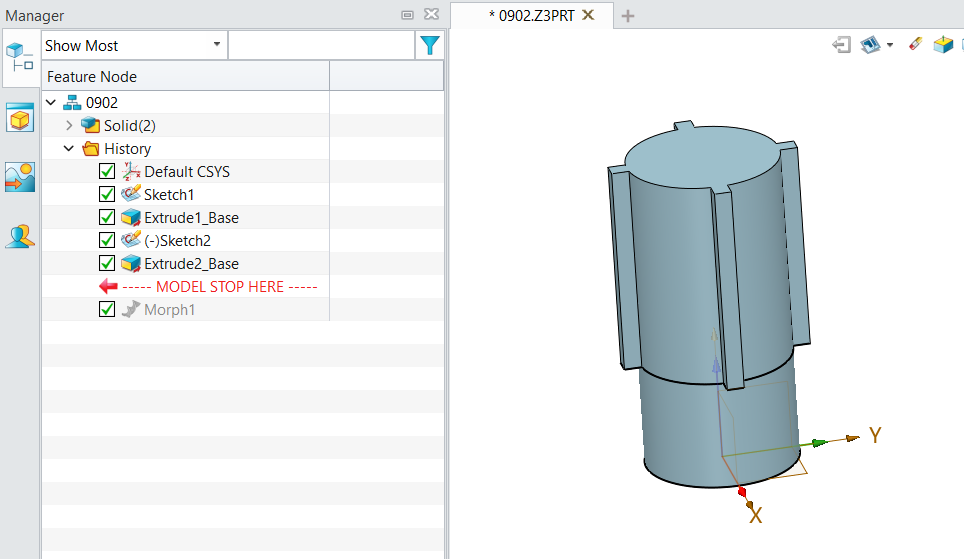Click the eraser icon in viewport toolbar

click(915, 45)
